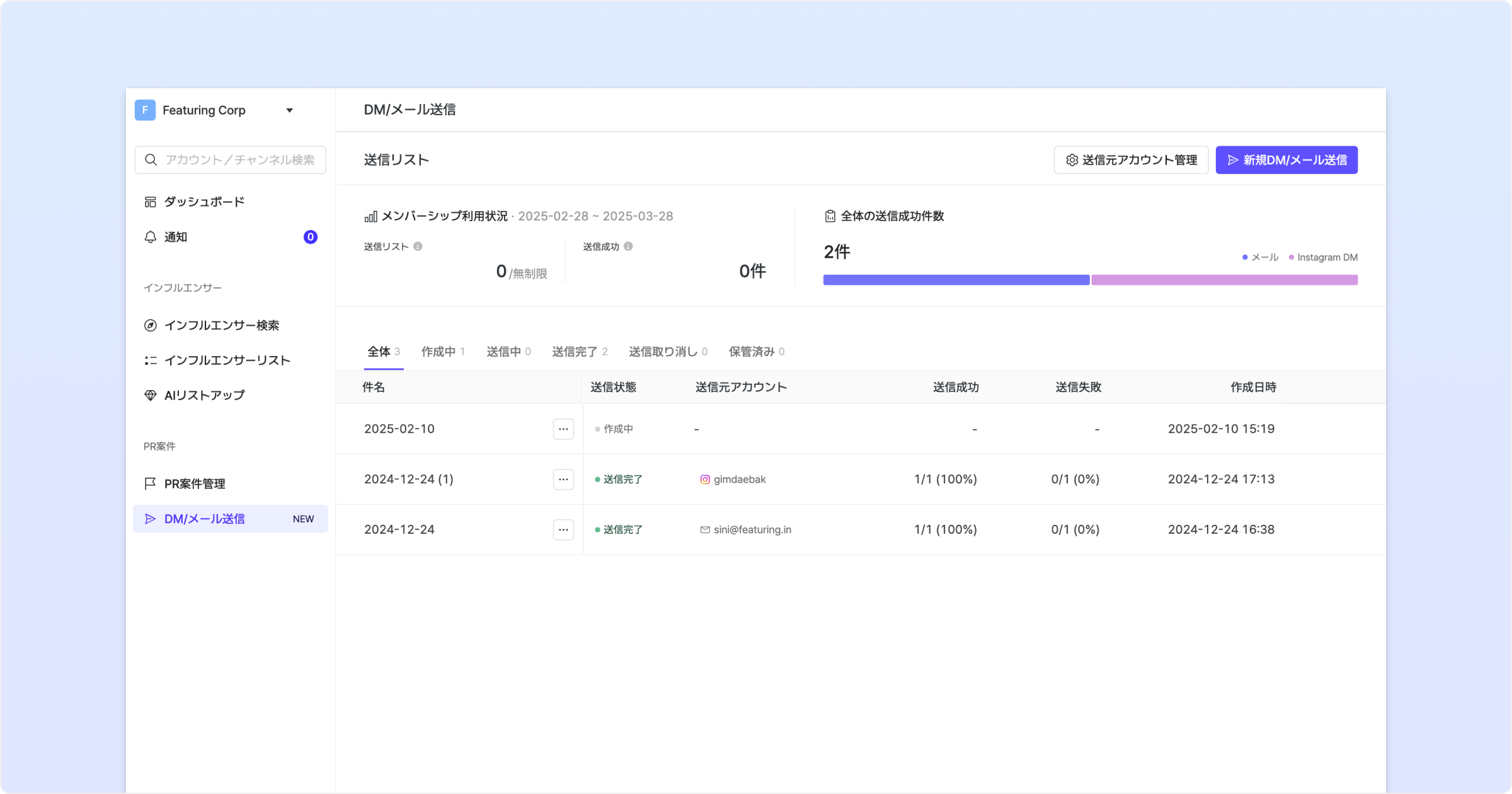Select the 保管済み tab
1512x794 pixels.
coord(756,352)
